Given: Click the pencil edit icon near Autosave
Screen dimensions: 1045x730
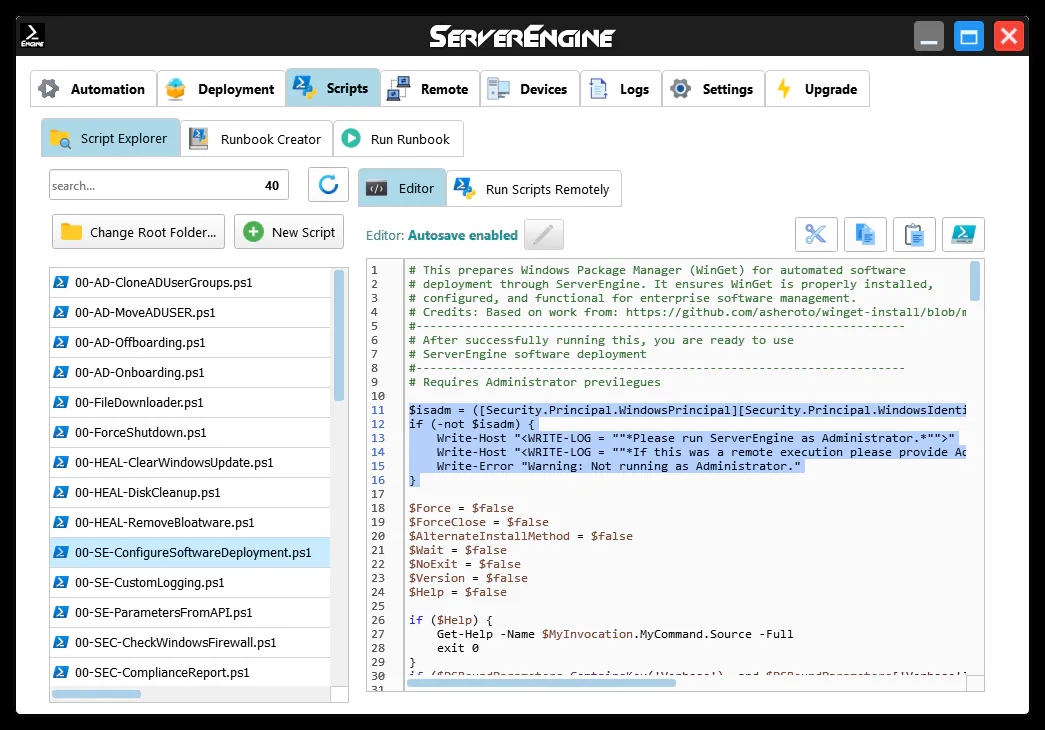Looking at the screenshot, I should click(544, 235).
